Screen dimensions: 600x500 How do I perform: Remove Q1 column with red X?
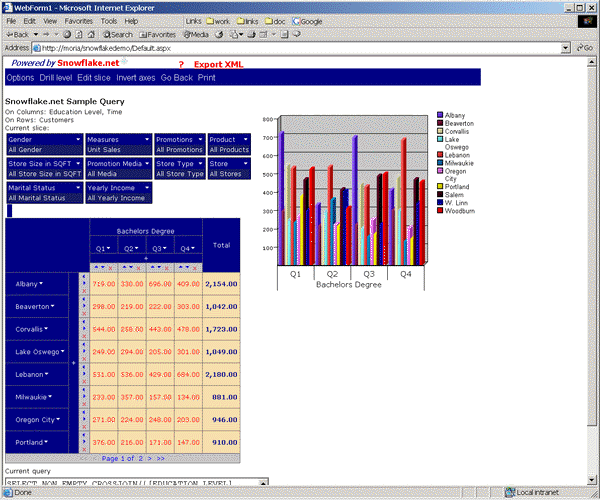click(111, 268)
